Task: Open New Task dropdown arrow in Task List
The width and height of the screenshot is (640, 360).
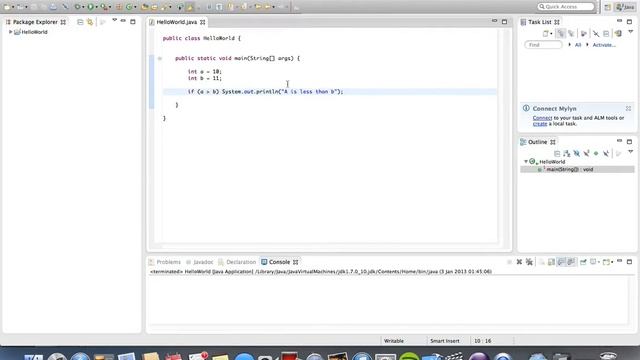Action: pos(551,33)
